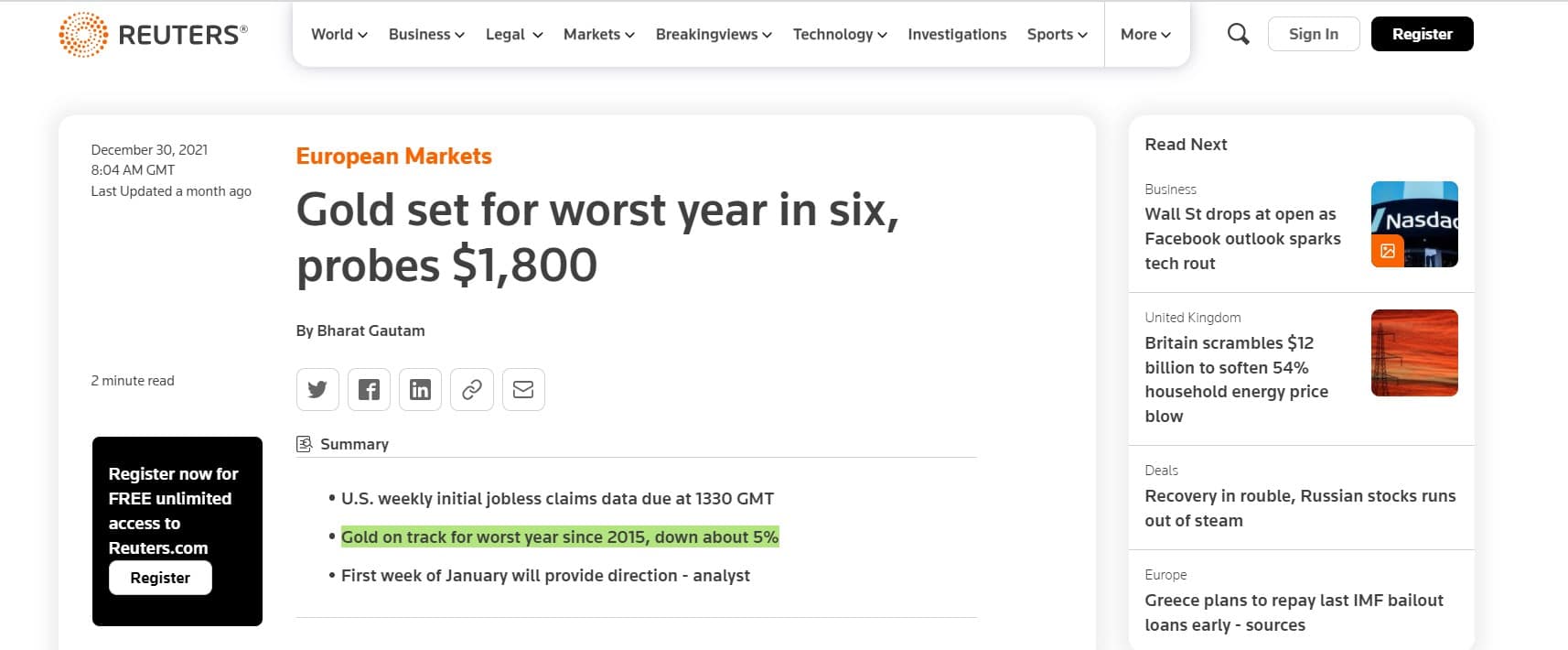1568x650 pixels.
Task: Email this article icon
Action: (x=523, y=390)
